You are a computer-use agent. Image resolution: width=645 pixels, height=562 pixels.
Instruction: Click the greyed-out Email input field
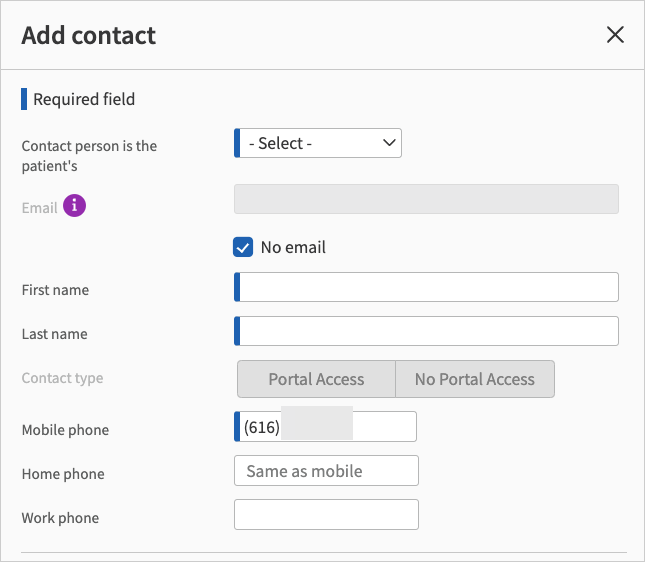[x=426, y=199]
